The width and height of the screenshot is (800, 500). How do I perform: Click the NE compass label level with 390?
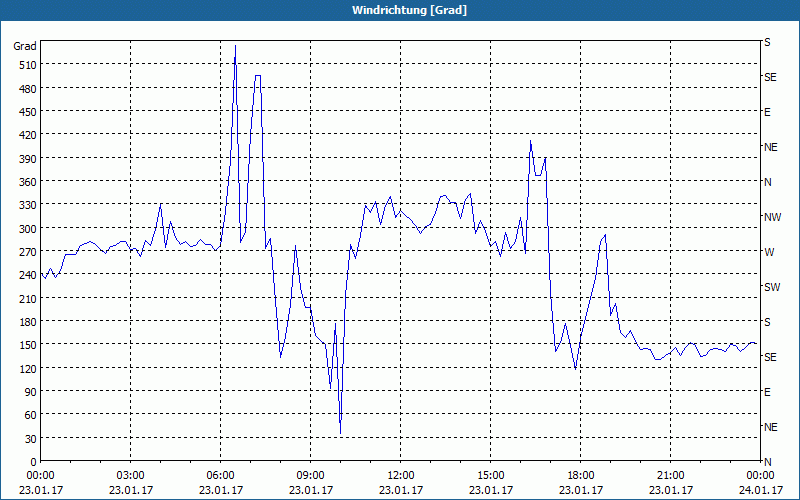tap(770, 147)
